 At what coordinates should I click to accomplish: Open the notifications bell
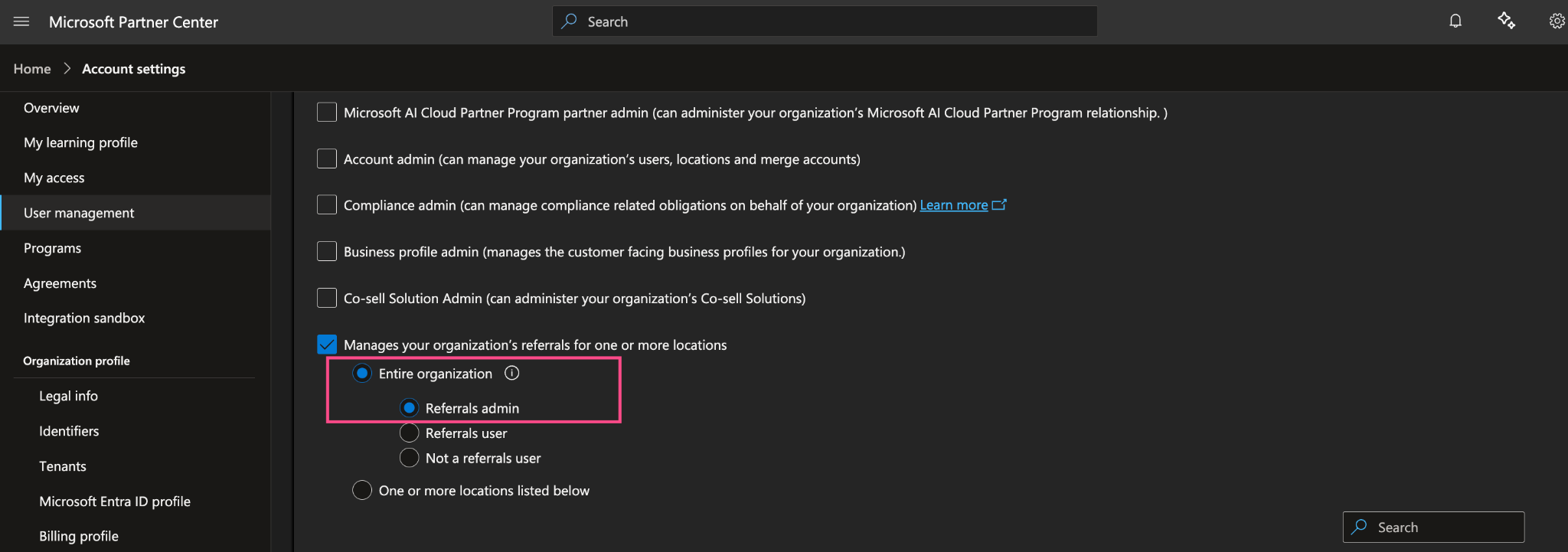coord(1455,21)
